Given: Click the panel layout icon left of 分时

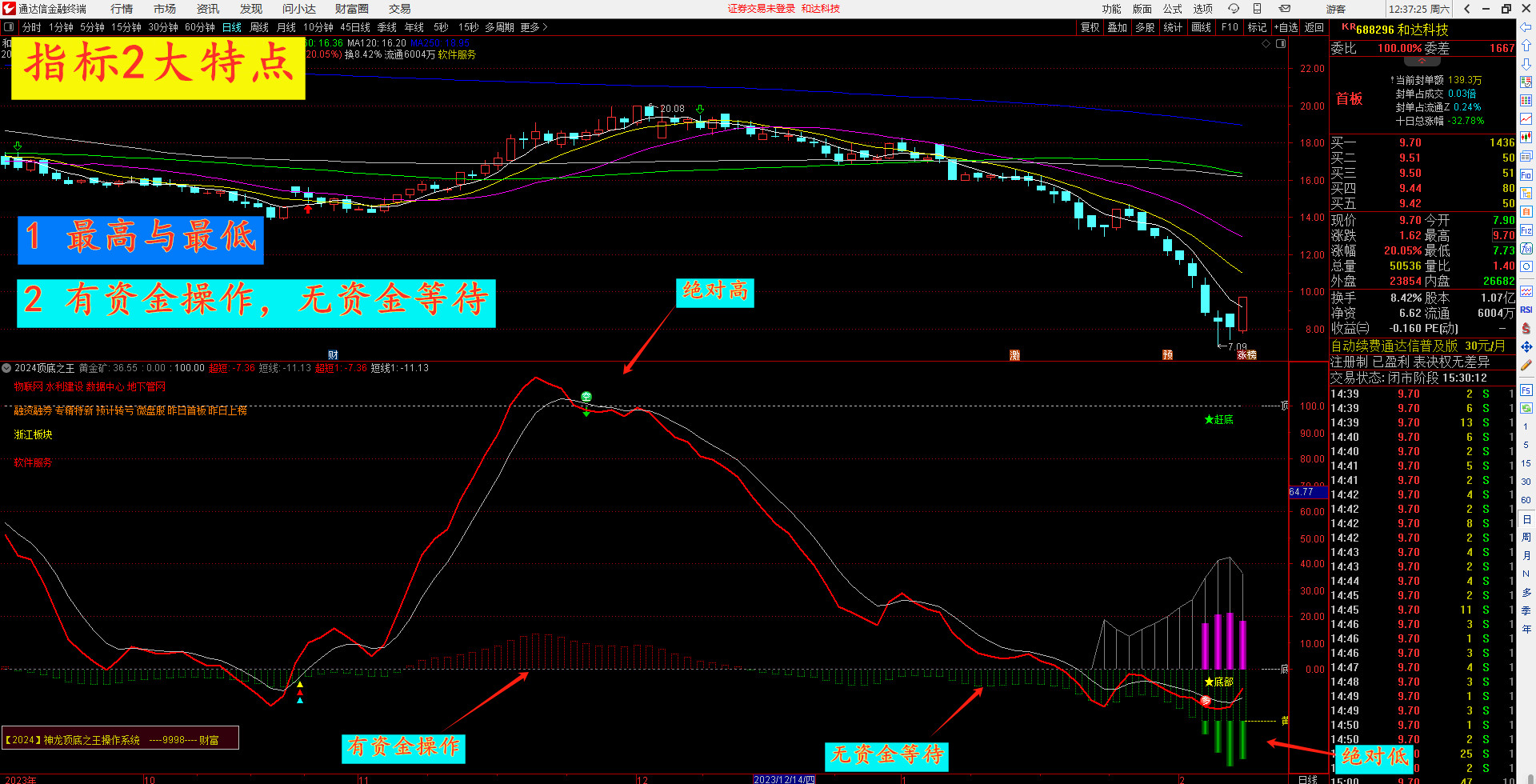Looking at the screenshot, I should point(9,27).
